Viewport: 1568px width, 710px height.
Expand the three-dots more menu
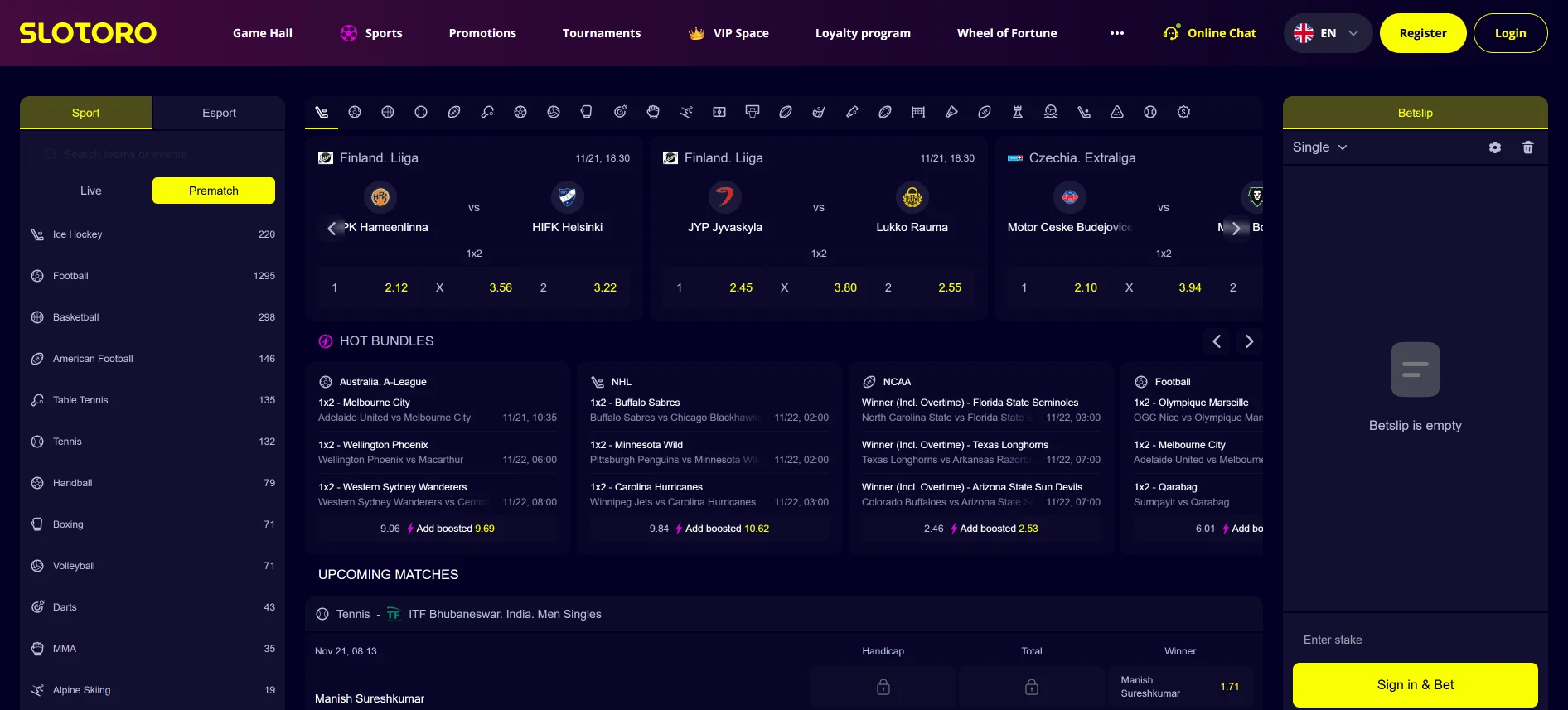tap(1117, 33)
